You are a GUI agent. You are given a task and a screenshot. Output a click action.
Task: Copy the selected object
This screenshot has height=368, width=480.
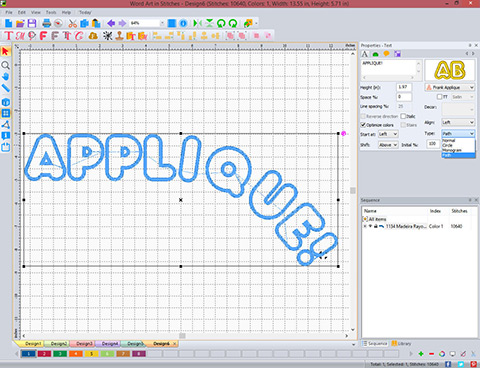84,23
